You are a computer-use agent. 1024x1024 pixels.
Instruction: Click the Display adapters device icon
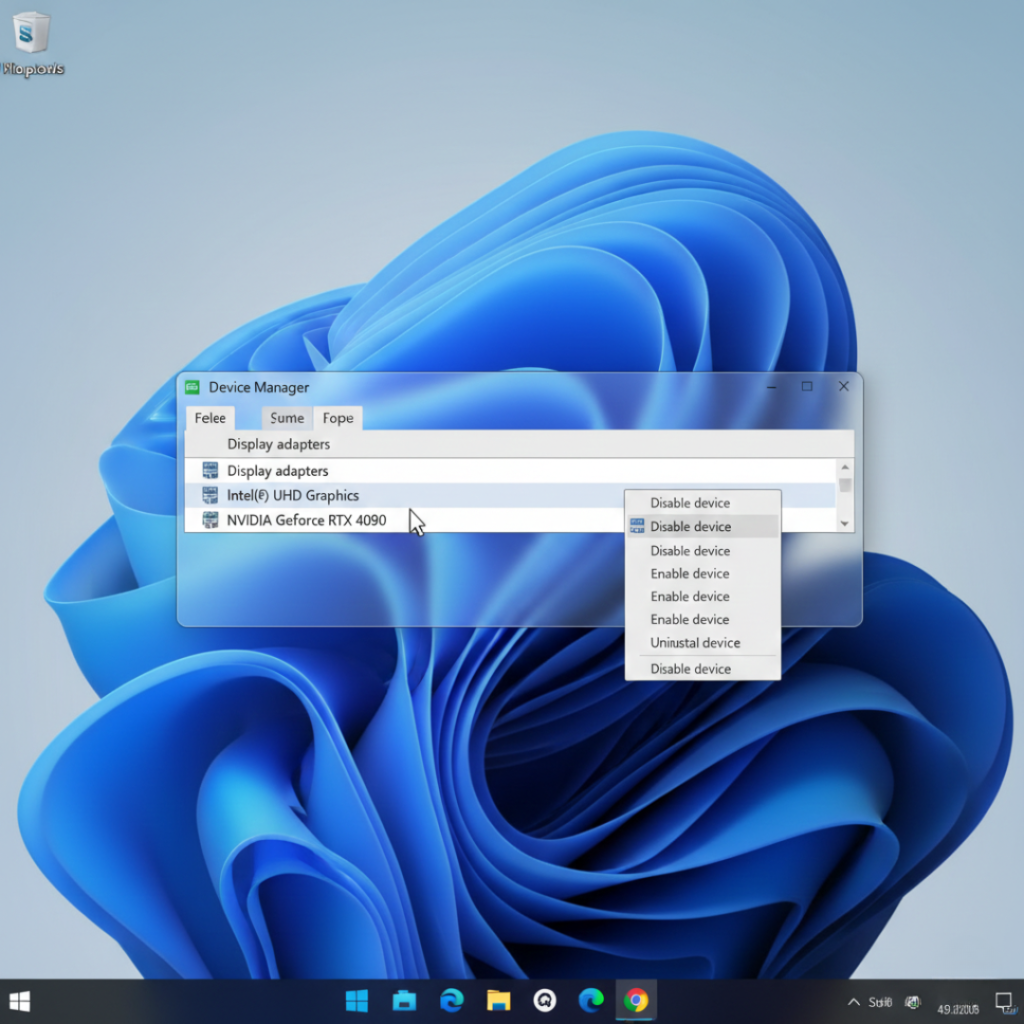pyautogui.click(x=210, y=470)
